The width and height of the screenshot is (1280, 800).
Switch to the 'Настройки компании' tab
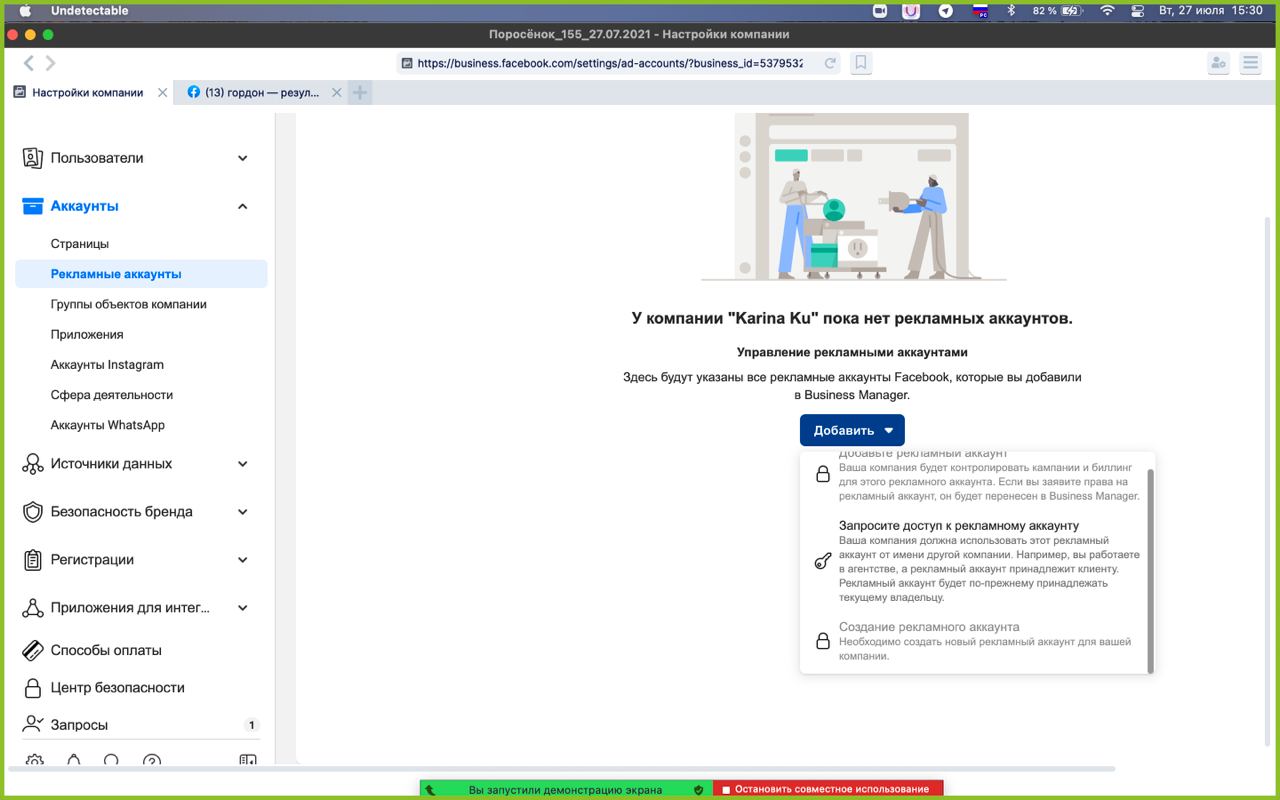click(x=88, y=93)
